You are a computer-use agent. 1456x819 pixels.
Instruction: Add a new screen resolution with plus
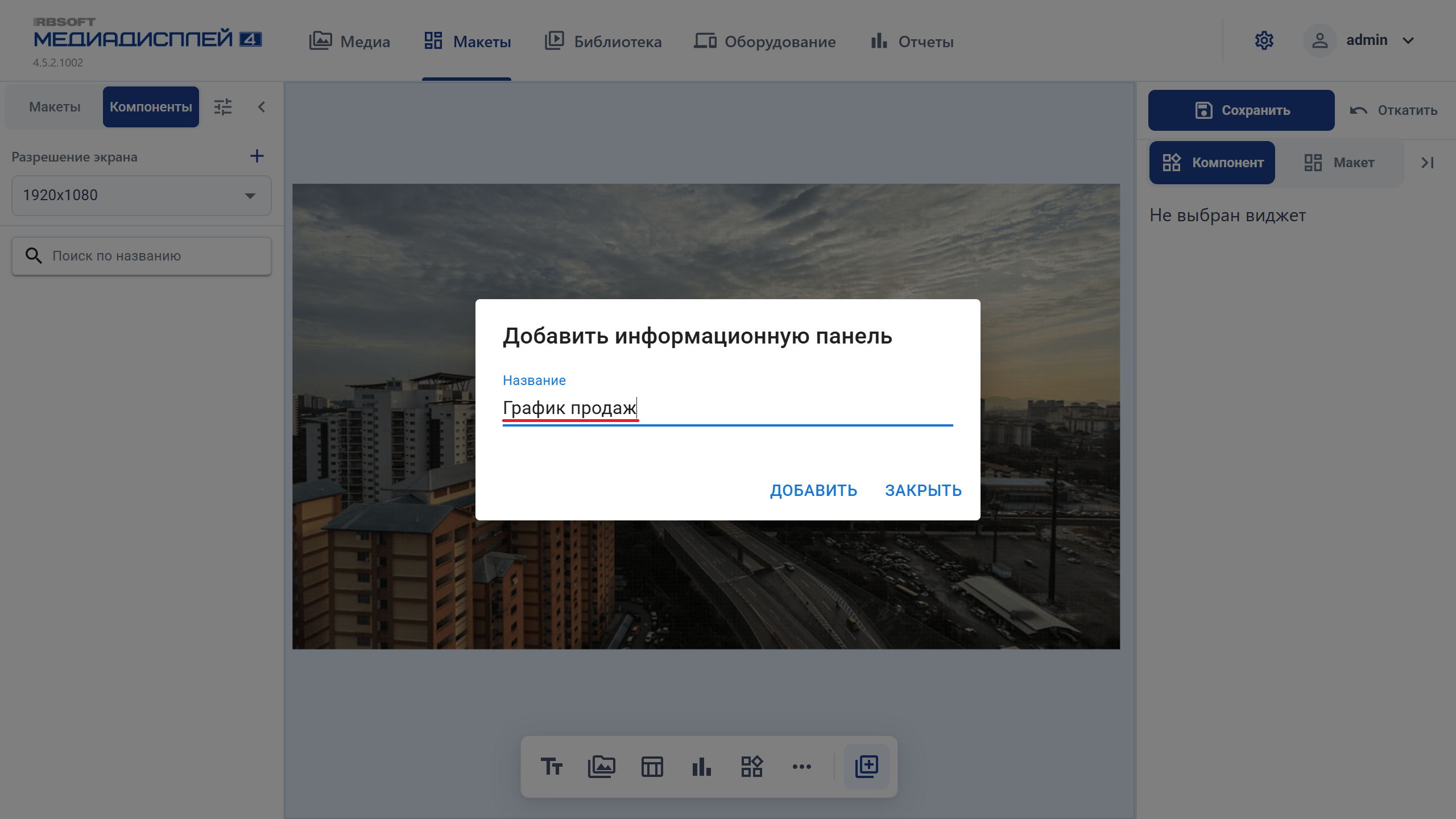pos(257,156)
